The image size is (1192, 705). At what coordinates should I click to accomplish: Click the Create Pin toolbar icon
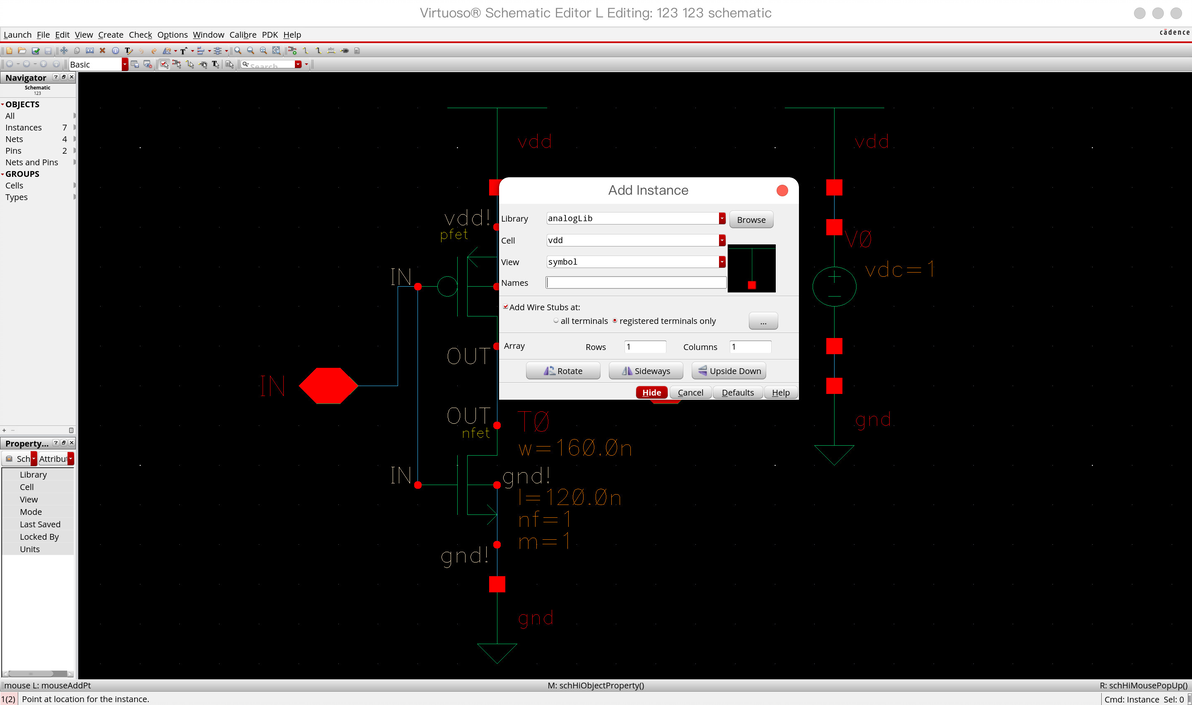click(344, 51)
